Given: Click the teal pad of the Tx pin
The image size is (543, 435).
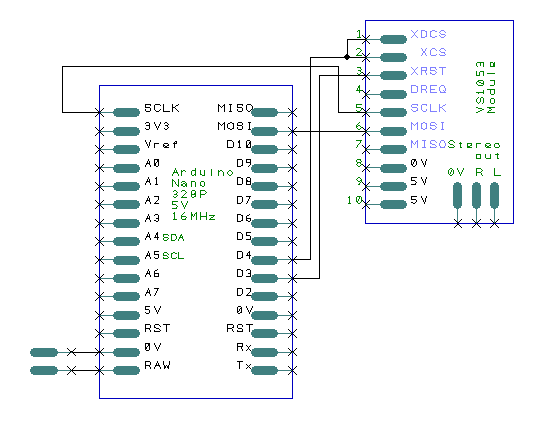Looking at the screenshot, I should coord(265,371).
